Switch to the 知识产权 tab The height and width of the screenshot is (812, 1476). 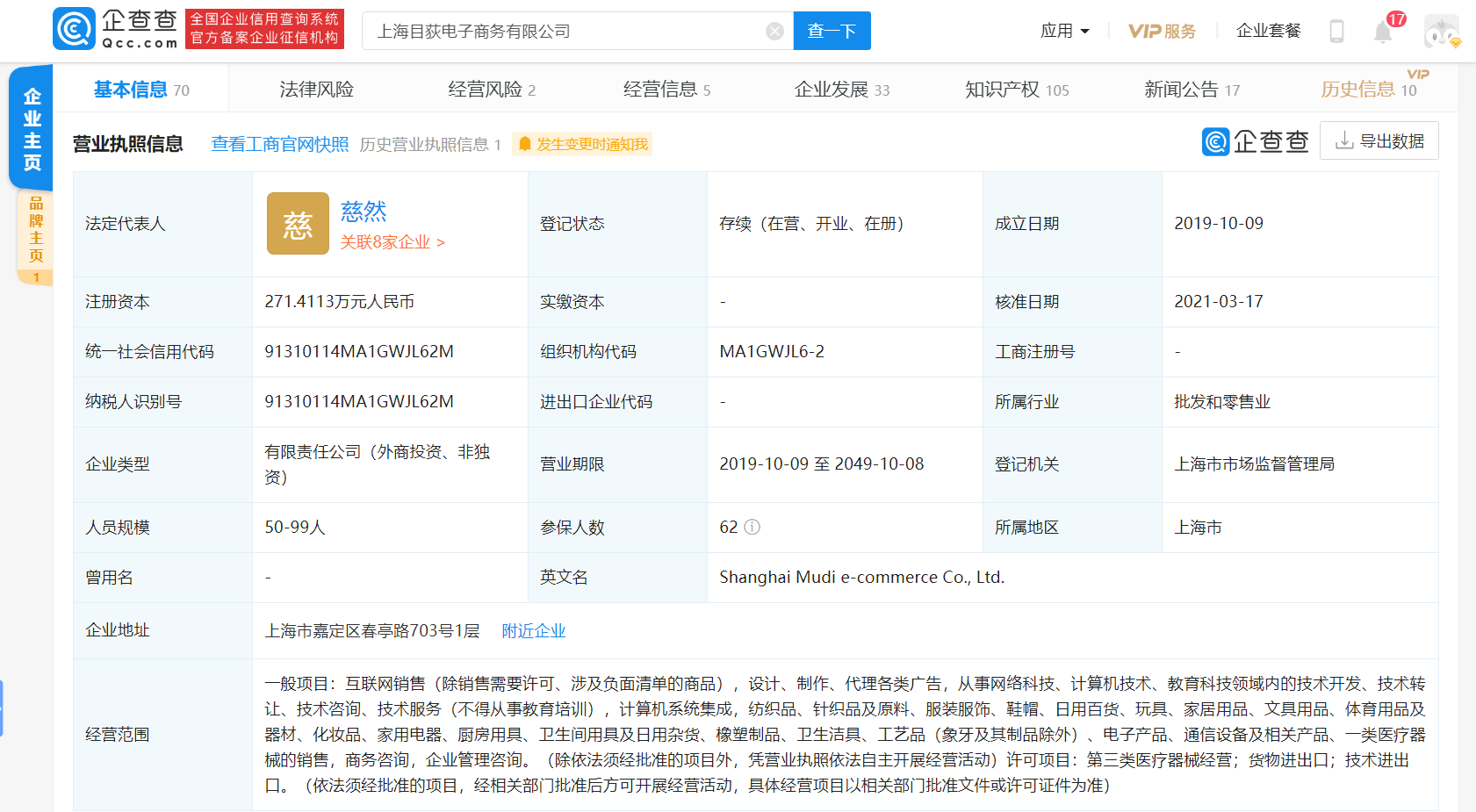[x=1017, y=90]
